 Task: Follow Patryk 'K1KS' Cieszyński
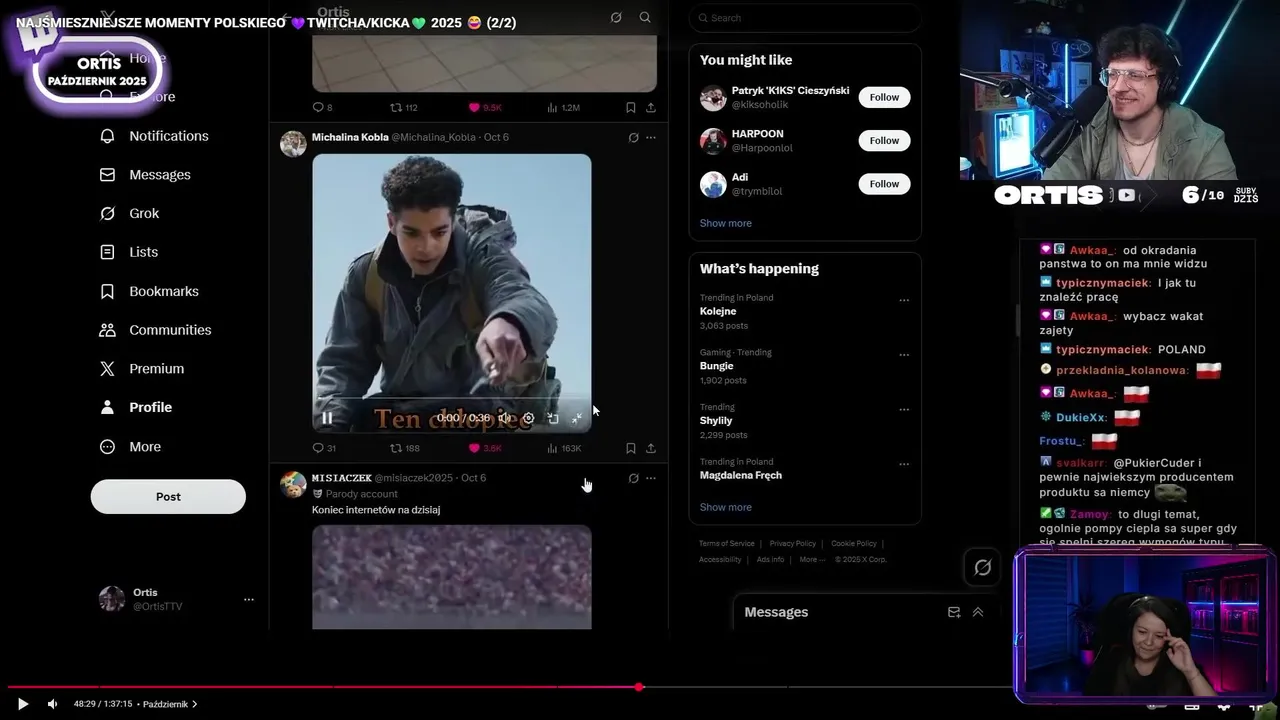pyautogui.click(x=884, y=97)
